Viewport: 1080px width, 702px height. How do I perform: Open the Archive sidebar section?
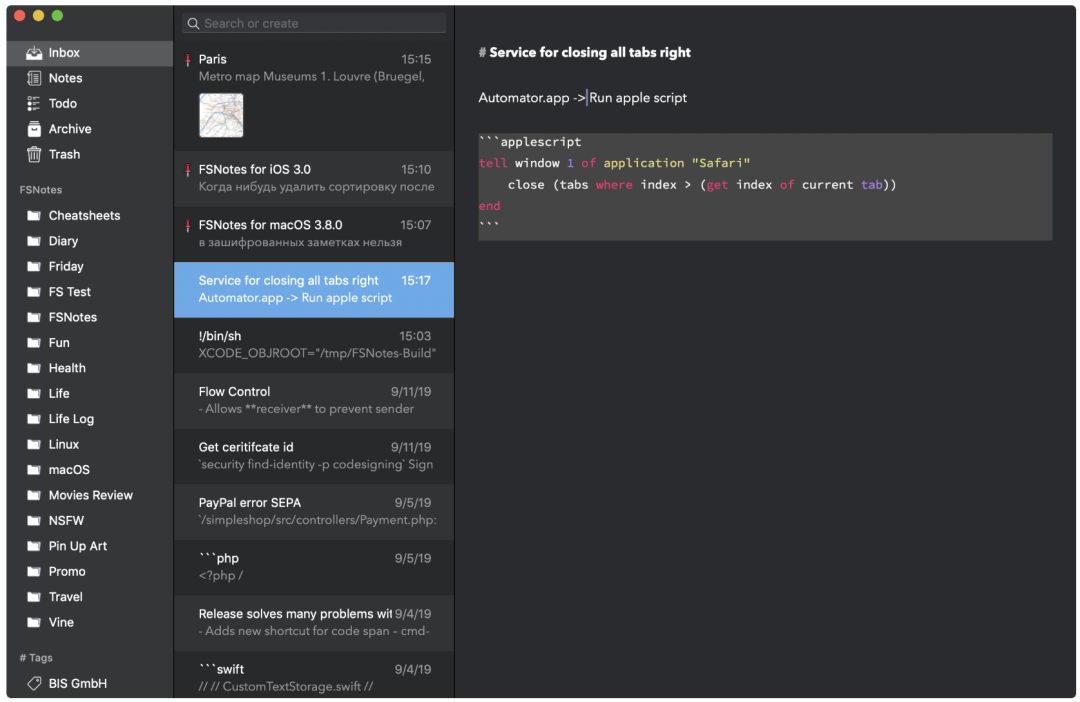90,130
